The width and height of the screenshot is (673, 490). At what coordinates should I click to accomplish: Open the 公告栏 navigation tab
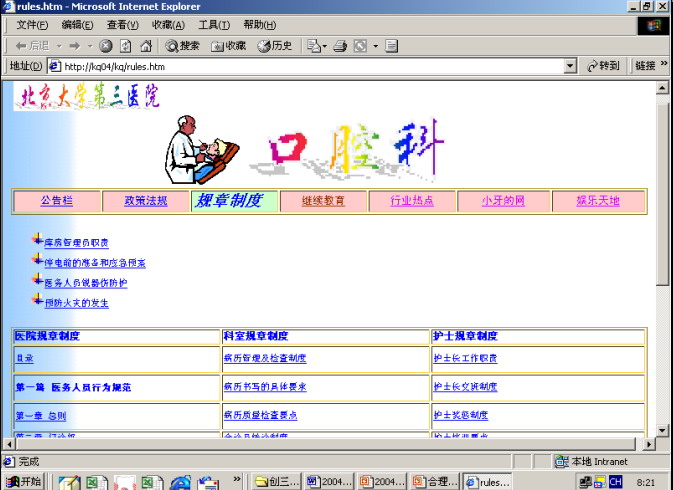pyautogui.click(x=57, y=201)
